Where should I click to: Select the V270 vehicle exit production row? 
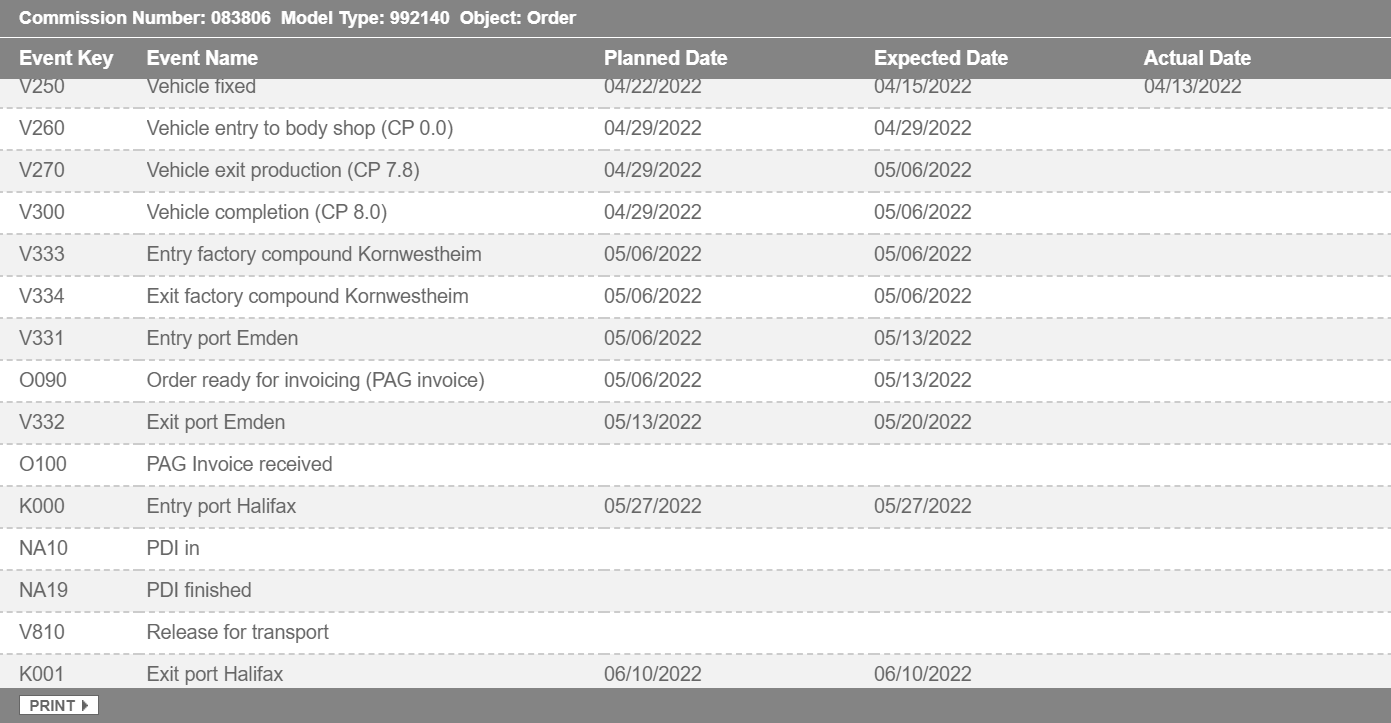(283, 170)
